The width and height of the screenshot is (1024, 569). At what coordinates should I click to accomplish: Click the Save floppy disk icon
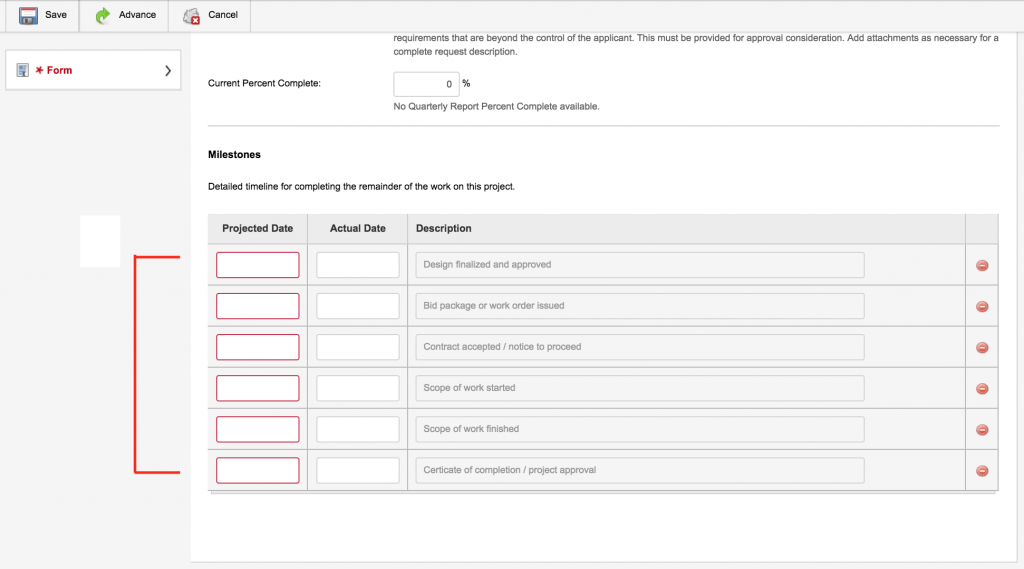(x=29, y=15)
